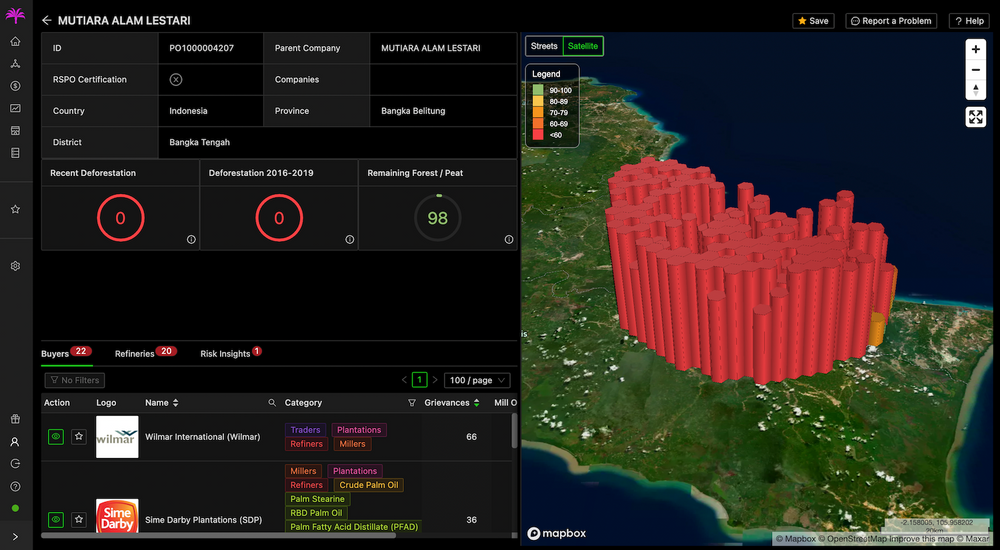Screen dimensions: 1000x550
Task: Zoom out on the map
Action: coord(976,70)
